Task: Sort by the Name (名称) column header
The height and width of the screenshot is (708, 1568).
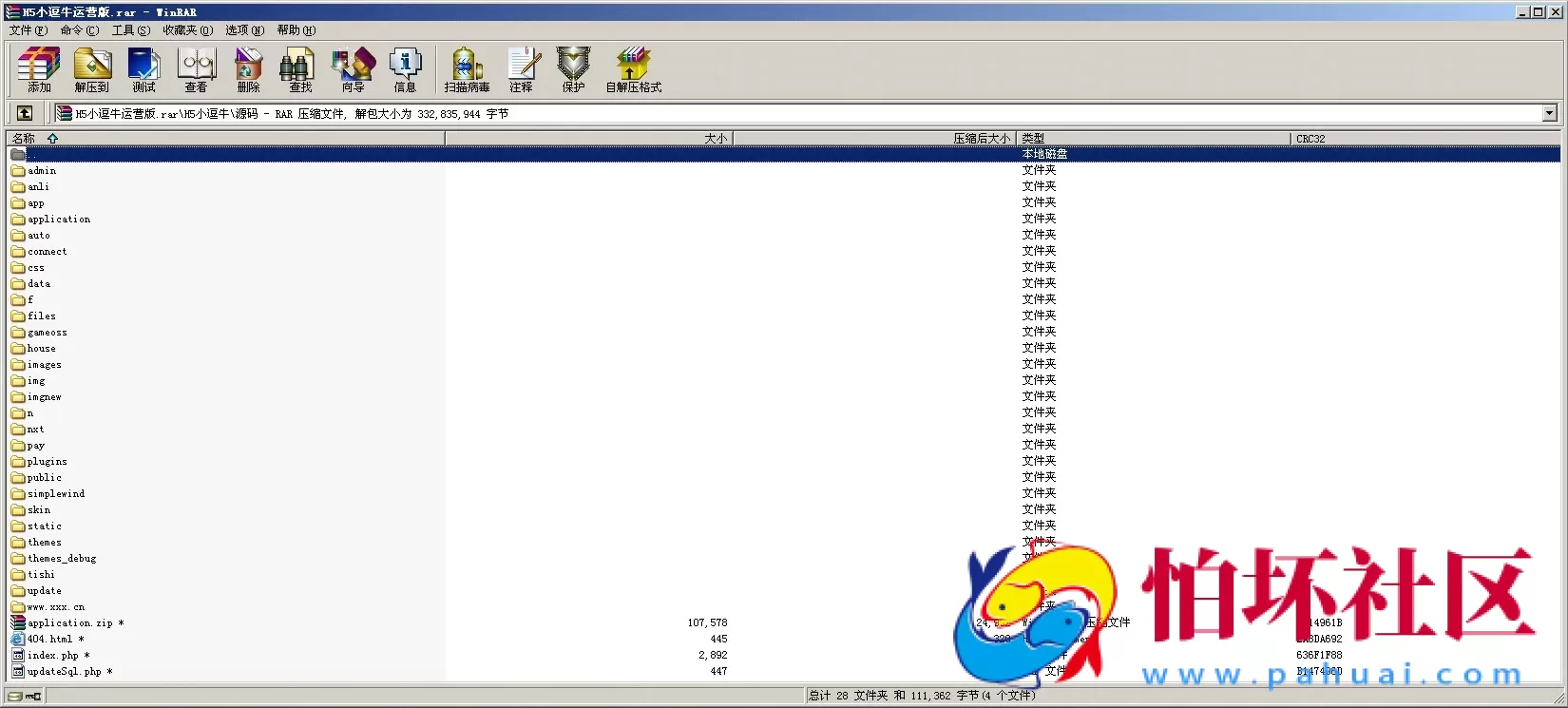Action: click(24, 139)
